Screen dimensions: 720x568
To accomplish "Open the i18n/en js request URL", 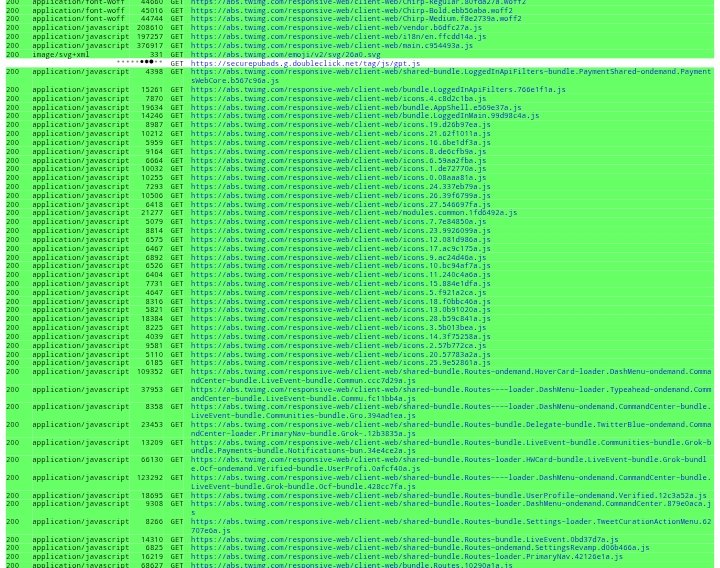I will coord(338,36).
